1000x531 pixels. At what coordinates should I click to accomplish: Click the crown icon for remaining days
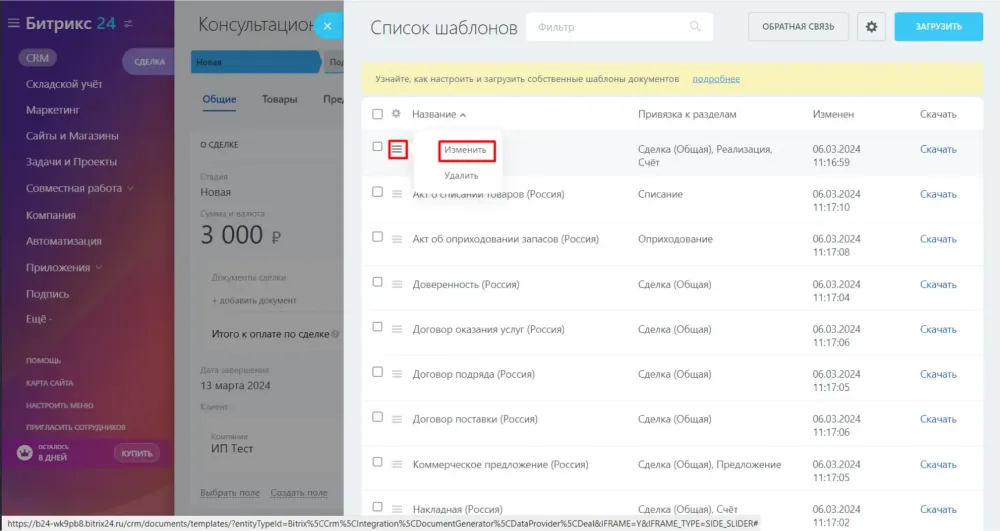[24, 453]
